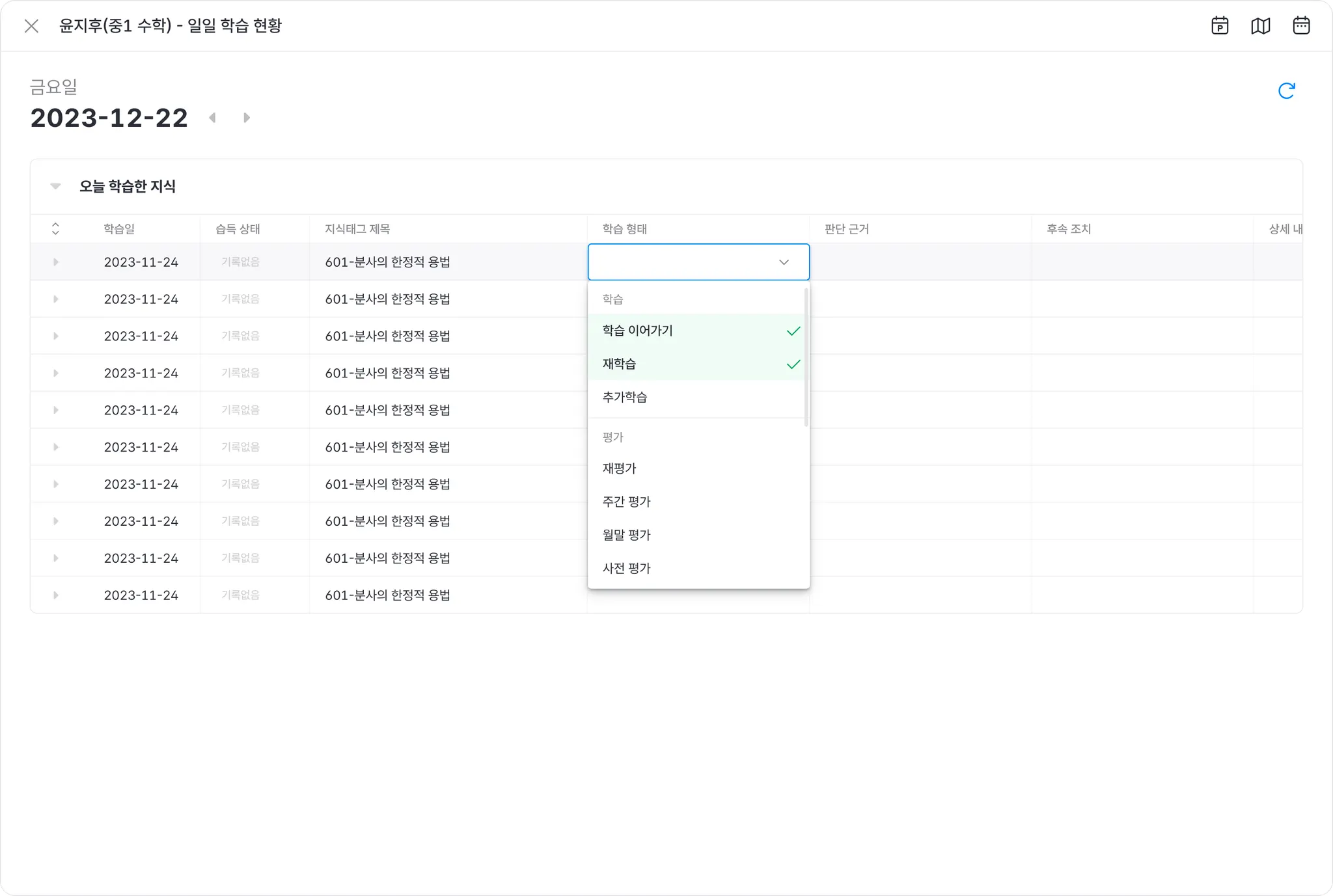The image size is (1333, 896).
Task: Select 추가학습 in the dropdown list
Action: [625, 397]
